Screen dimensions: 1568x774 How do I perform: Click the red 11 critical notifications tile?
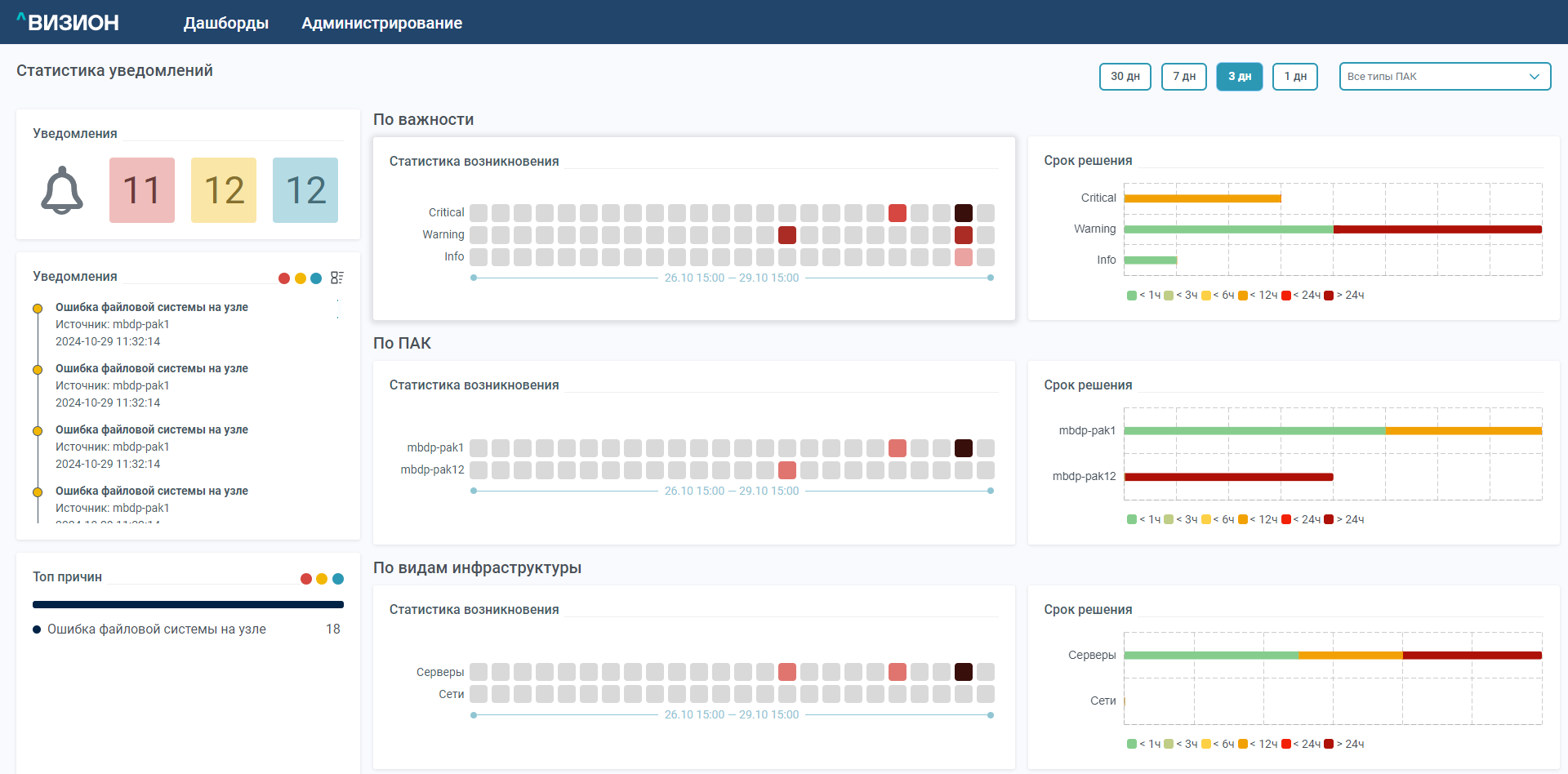[142, 190]
